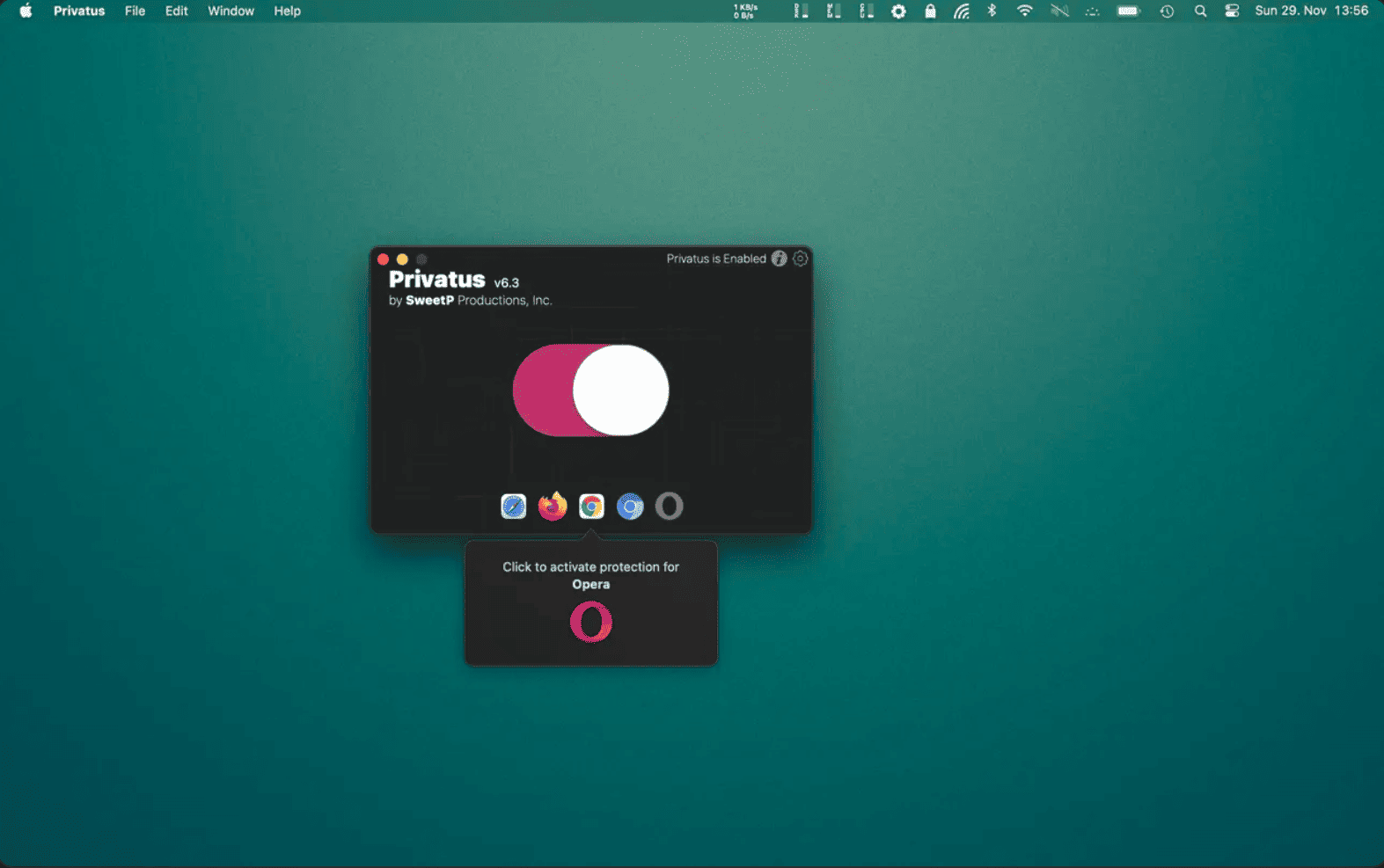The height and width of the screenshot is (868, 1384).
Task: Click the Firefox browser icon
Action: click(x=553, y=506)
